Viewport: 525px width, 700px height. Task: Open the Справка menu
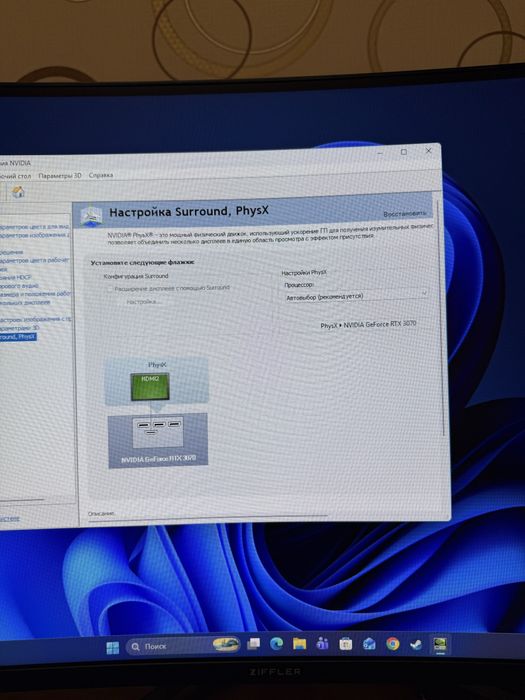pos(101,175)
